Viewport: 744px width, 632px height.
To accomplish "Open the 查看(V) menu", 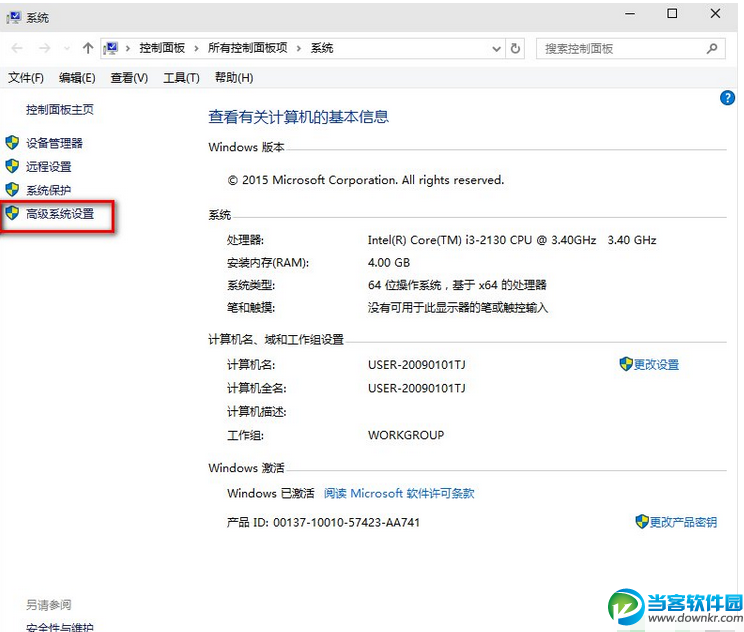I will tap(129, 77).
